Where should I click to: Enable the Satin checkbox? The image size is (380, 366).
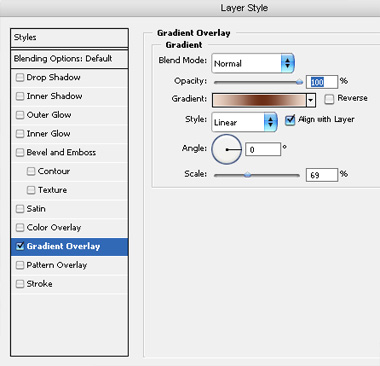(x=20, y=209)
